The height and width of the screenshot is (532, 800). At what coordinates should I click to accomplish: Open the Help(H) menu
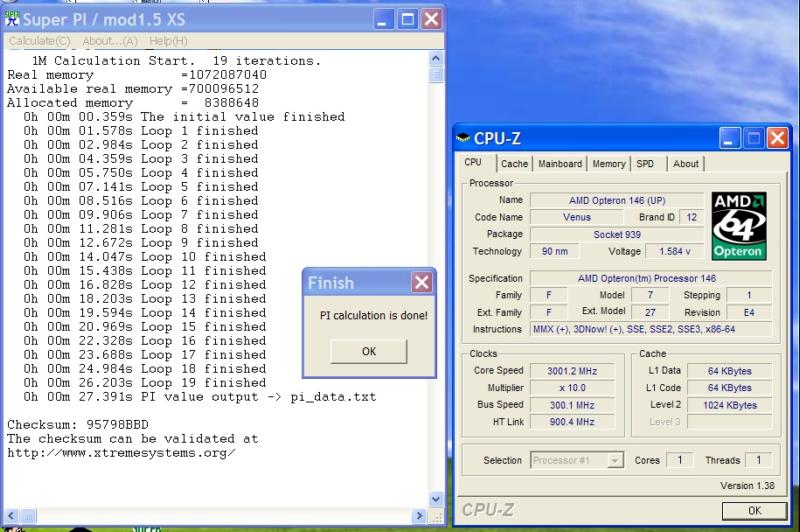(167, 41)
